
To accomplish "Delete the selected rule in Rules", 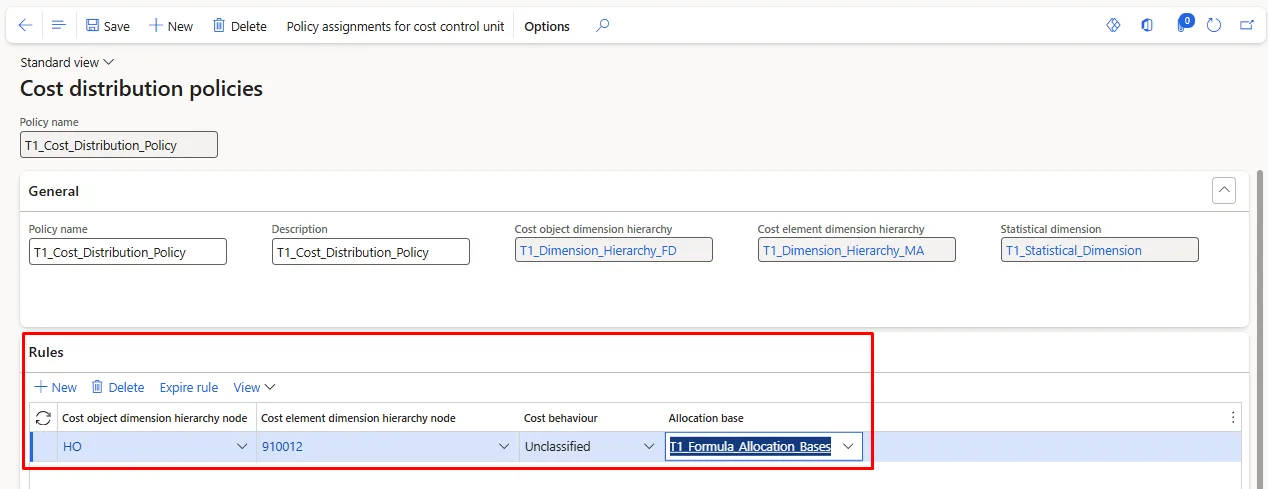I will [117, 387].
